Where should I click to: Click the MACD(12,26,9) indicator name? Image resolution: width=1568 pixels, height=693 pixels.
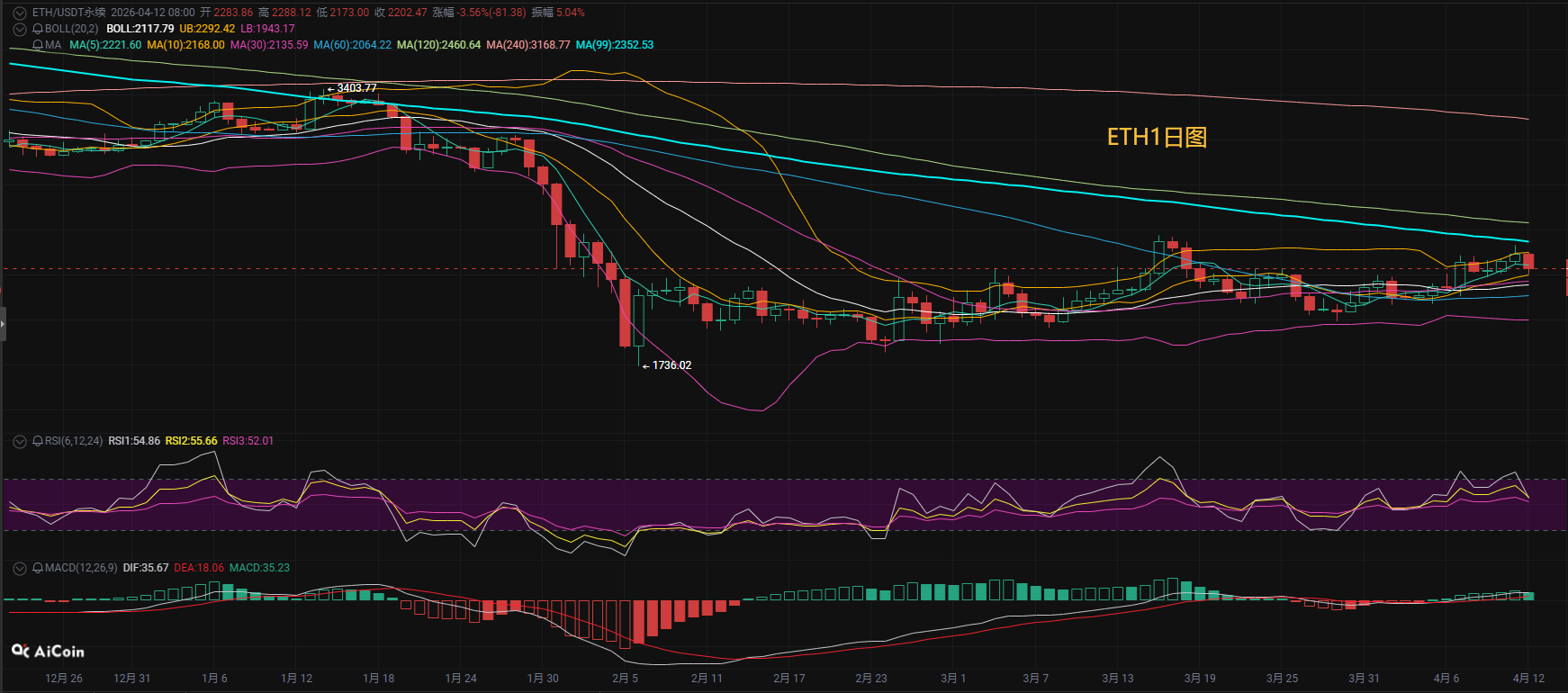(81, 568)
